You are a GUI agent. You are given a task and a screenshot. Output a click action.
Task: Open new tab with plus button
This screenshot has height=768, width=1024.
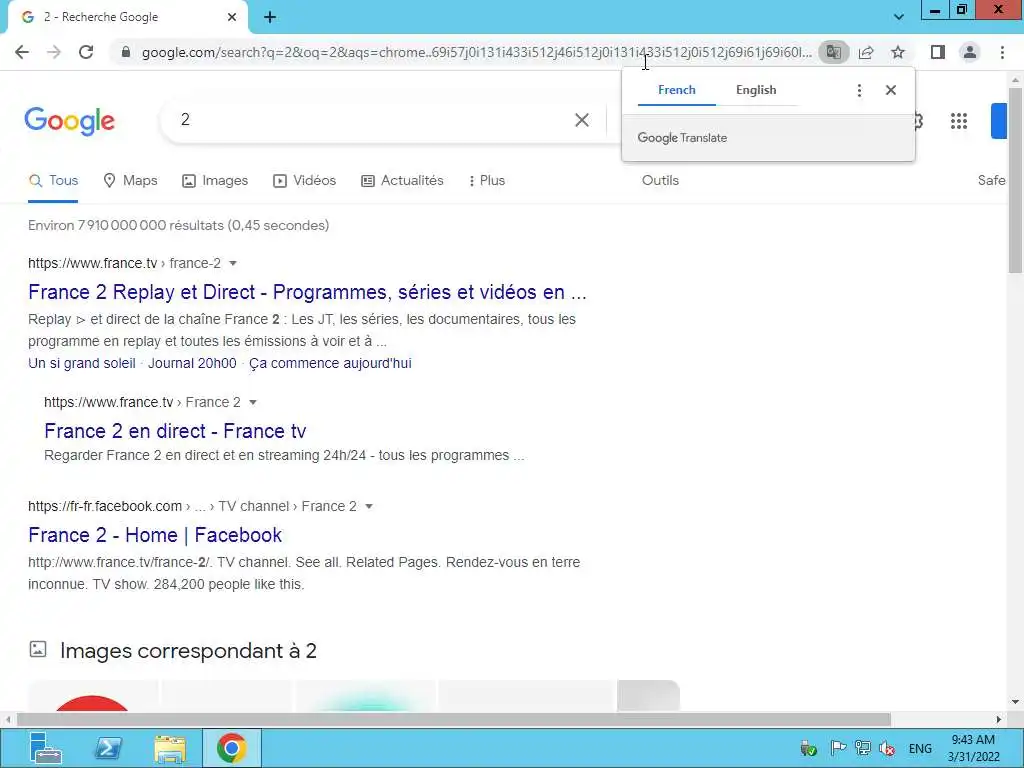click(x=270, y=17)
